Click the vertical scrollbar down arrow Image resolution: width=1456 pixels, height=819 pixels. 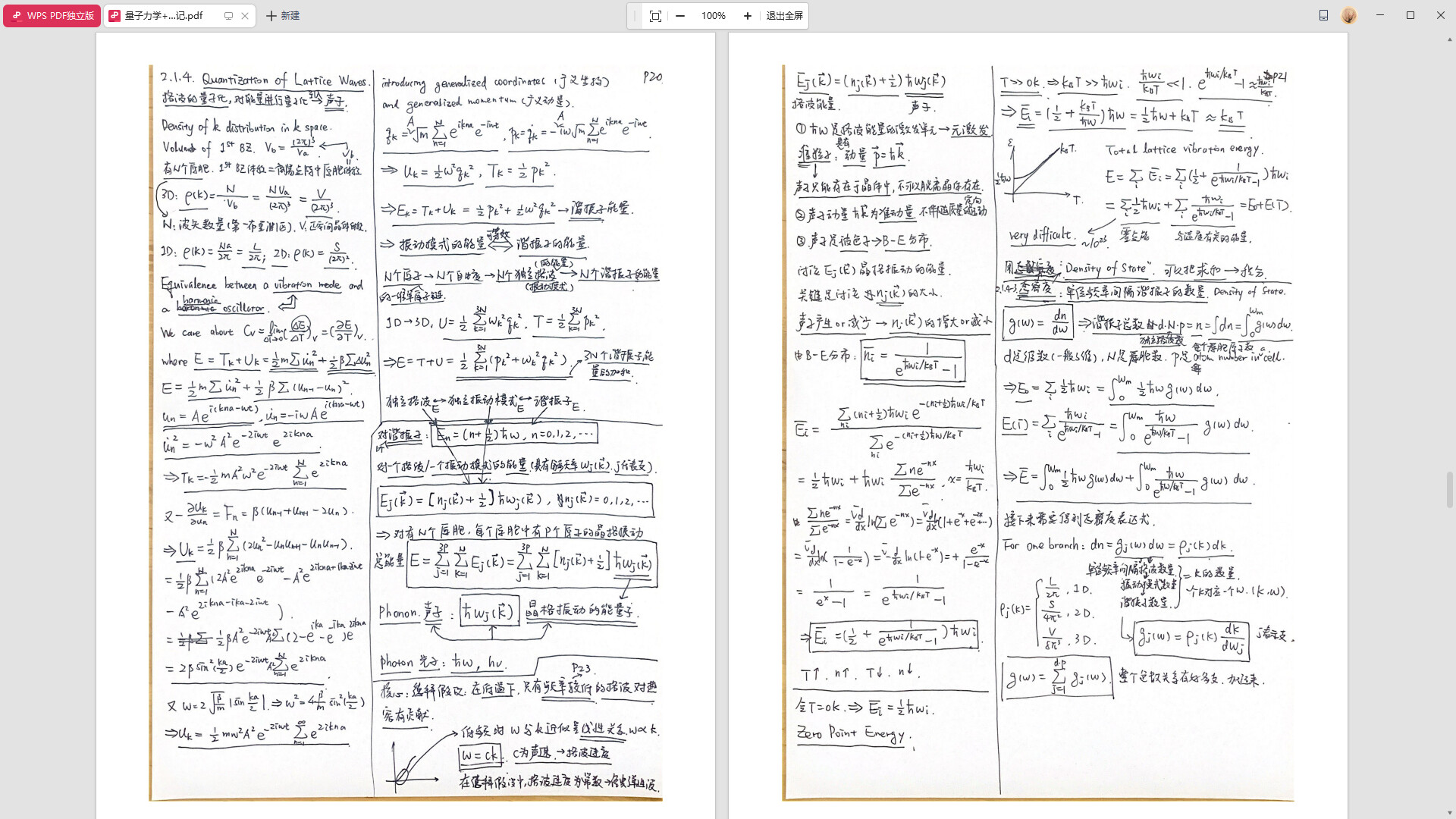tap(1451, 813)
